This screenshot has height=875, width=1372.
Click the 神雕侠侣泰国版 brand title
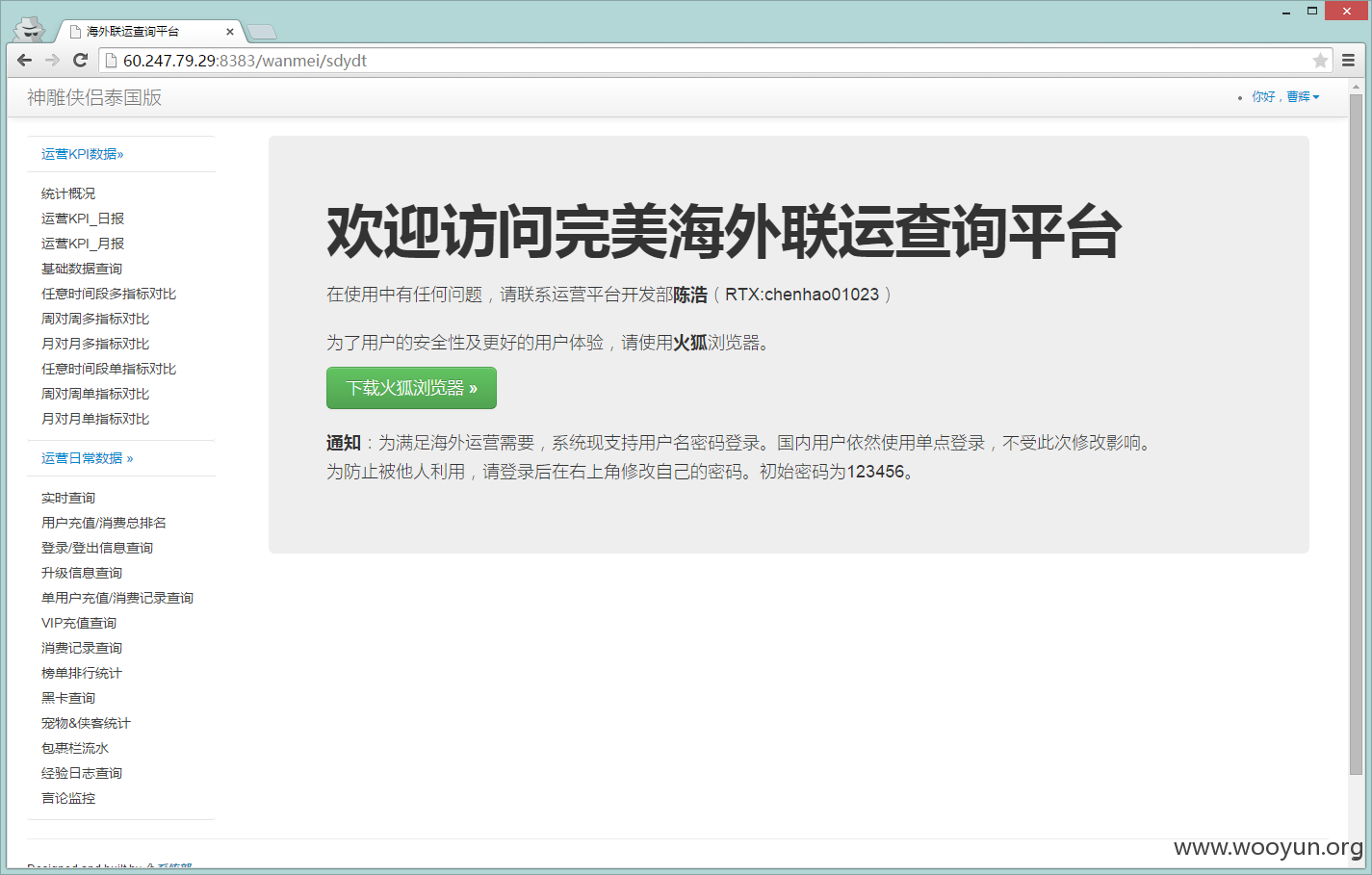pos(94,97)
